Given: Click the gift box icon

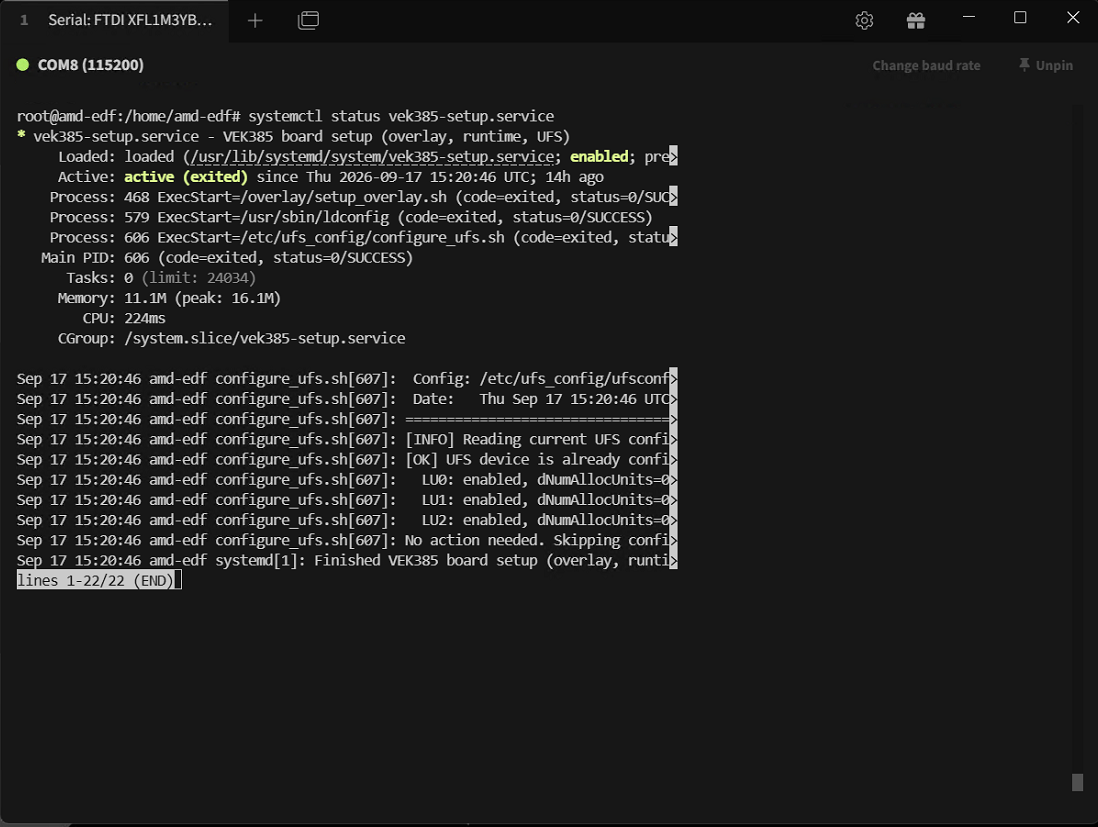Looking at the screenshot, I should pos(916,20).
